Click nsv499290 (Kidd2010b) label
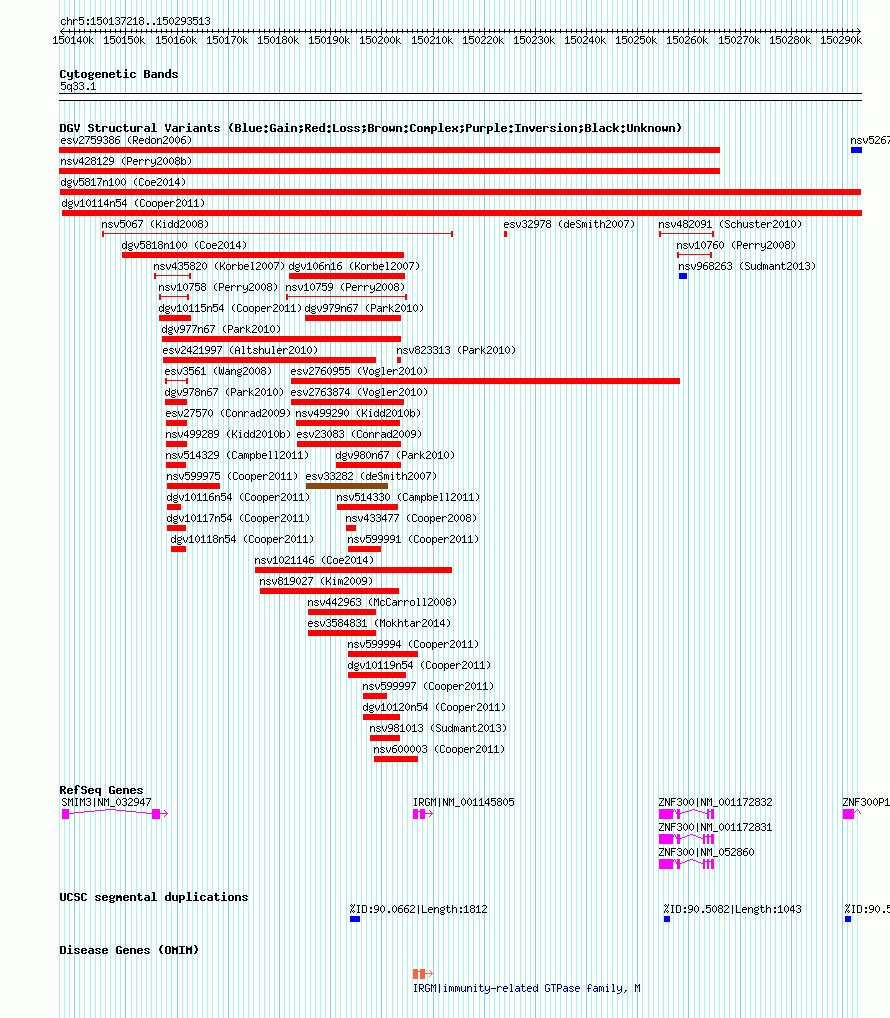The width and height of the screenshot is (890, 1018). pyautogui.click(x=358, y=413)
